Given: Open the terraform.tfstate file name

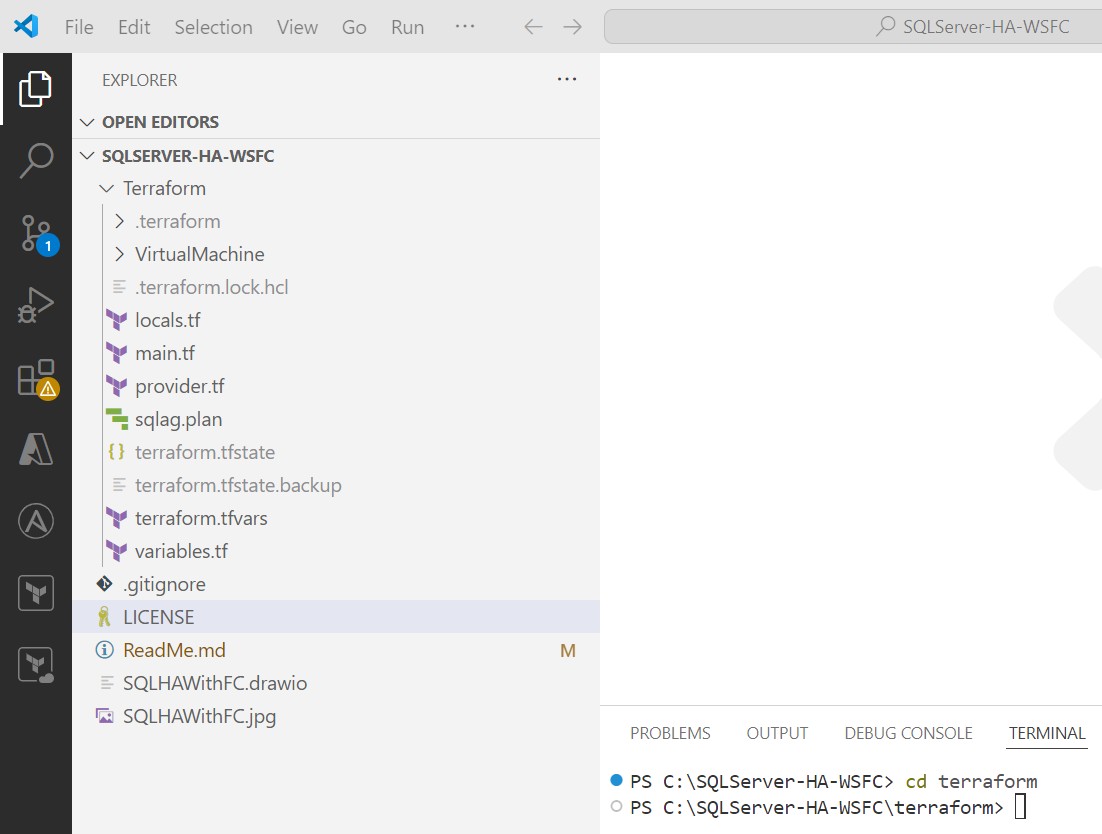Looking at the screenshot, I should tap(205, 452).
